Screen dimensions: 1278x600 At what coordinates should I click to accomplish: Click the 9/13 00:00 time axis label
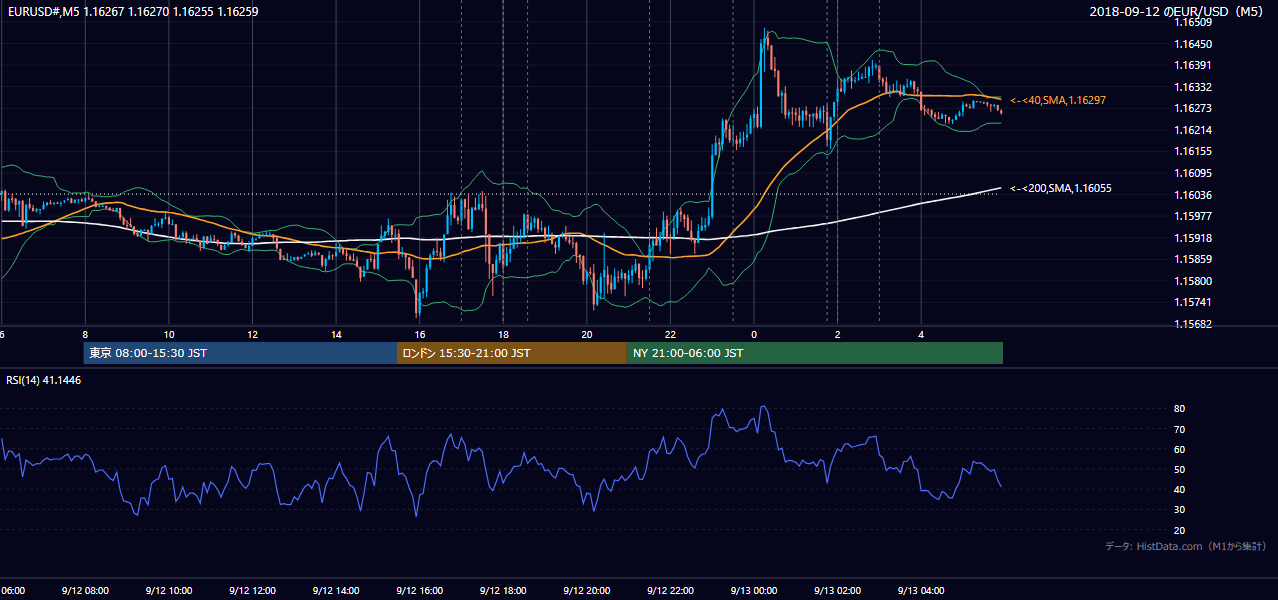pos(754,590)
